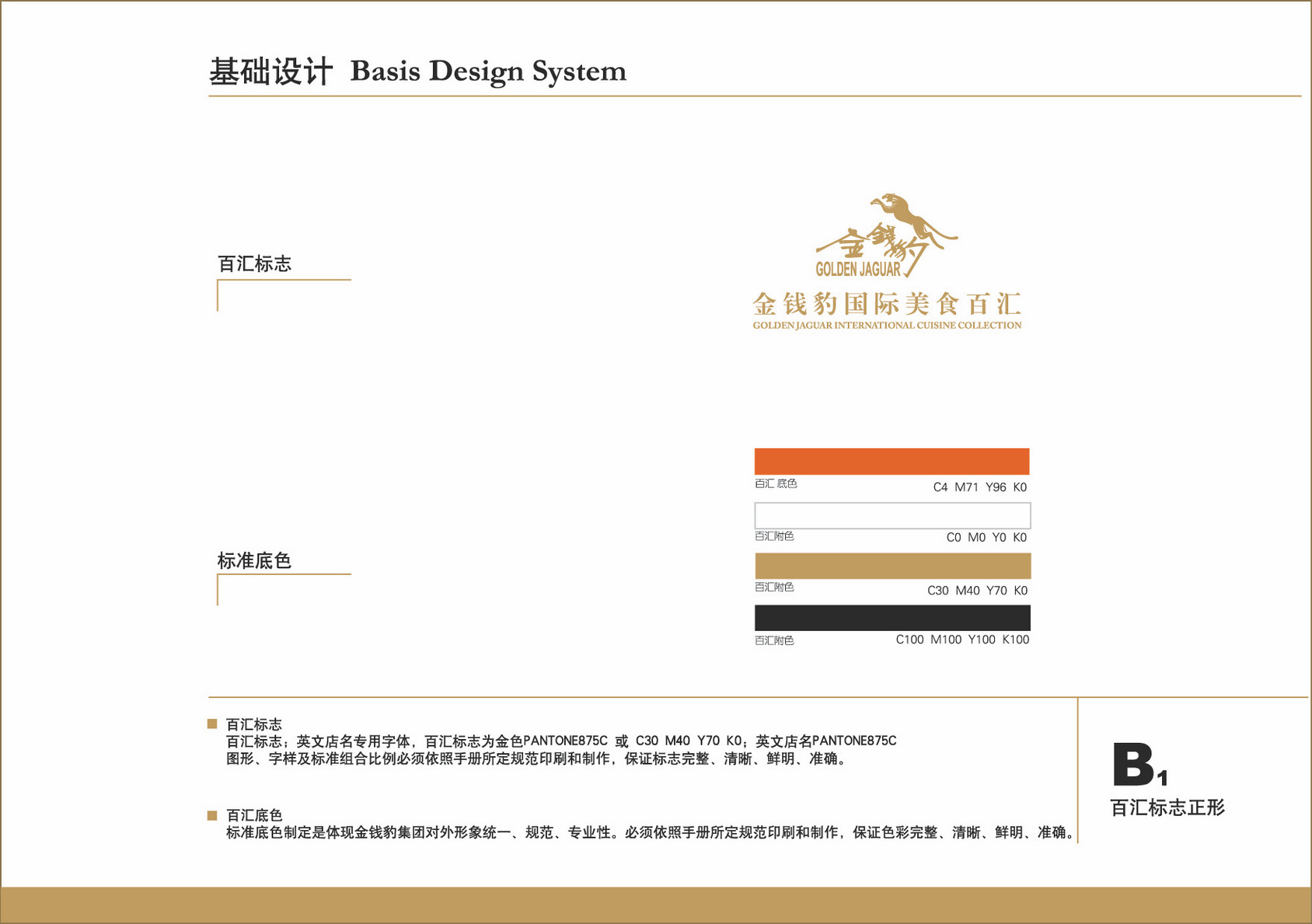Click the line starting 图形、字样及标准组合比例
Viewport: 1312px width, 924px height.
coord(536,759)
